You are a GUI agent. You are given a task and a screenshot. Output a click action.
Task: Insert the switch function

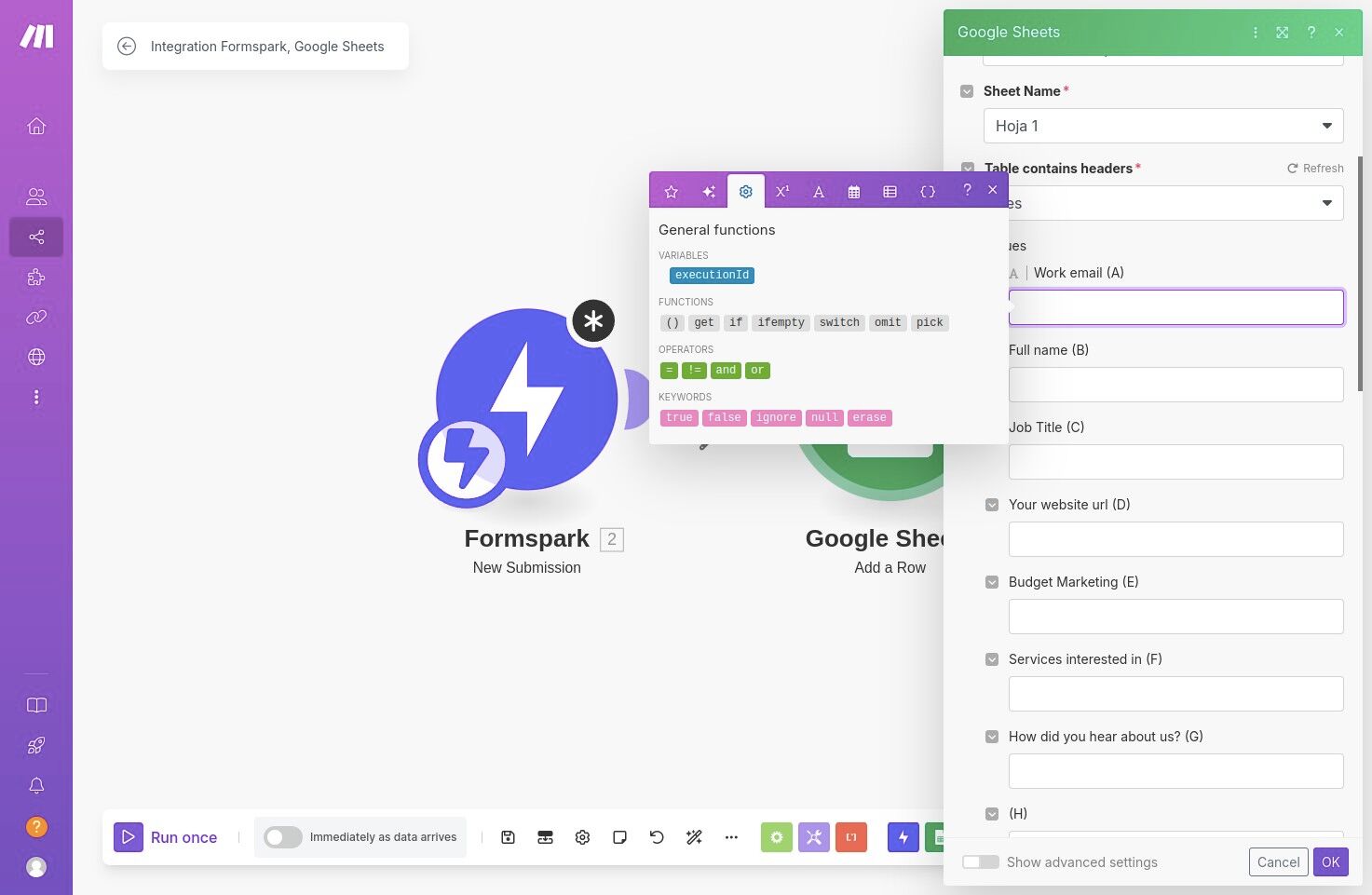pyautogui.click(x=839, y=323)
